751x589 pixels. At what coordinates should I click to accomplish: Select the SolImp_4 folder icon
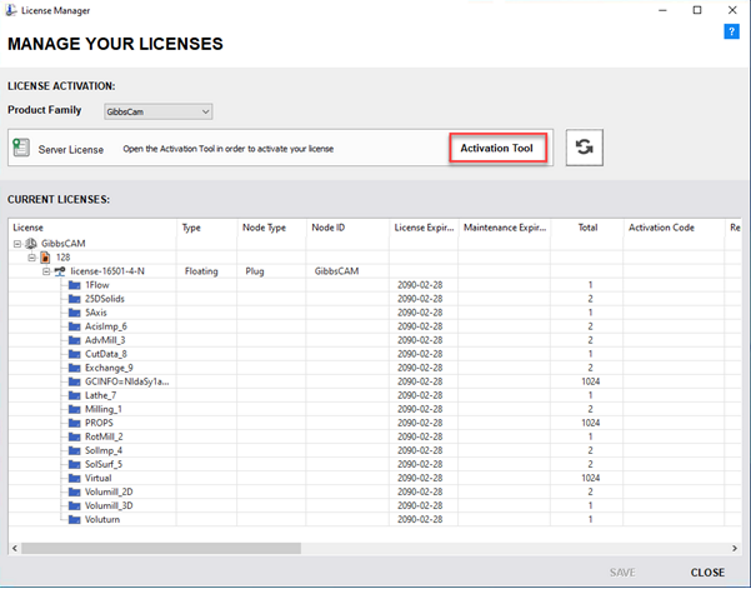tap(74, 451)
